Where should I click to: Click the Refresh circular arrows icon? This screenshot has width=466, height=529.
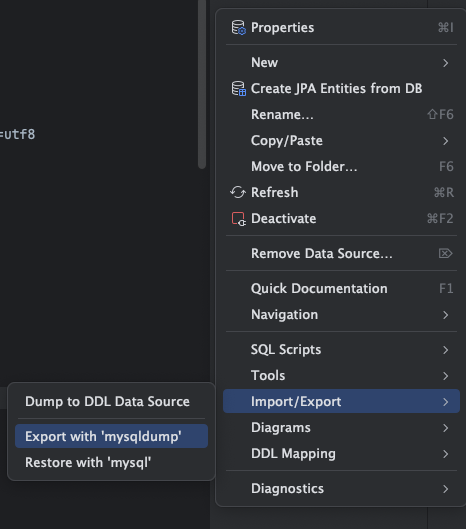coord(238,192)
